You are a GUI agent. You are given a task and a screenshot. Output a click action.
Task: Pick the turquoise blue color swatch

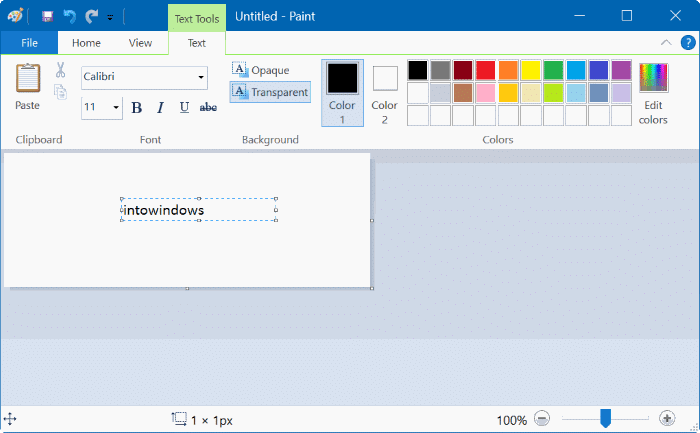click(x=576, y=70)
